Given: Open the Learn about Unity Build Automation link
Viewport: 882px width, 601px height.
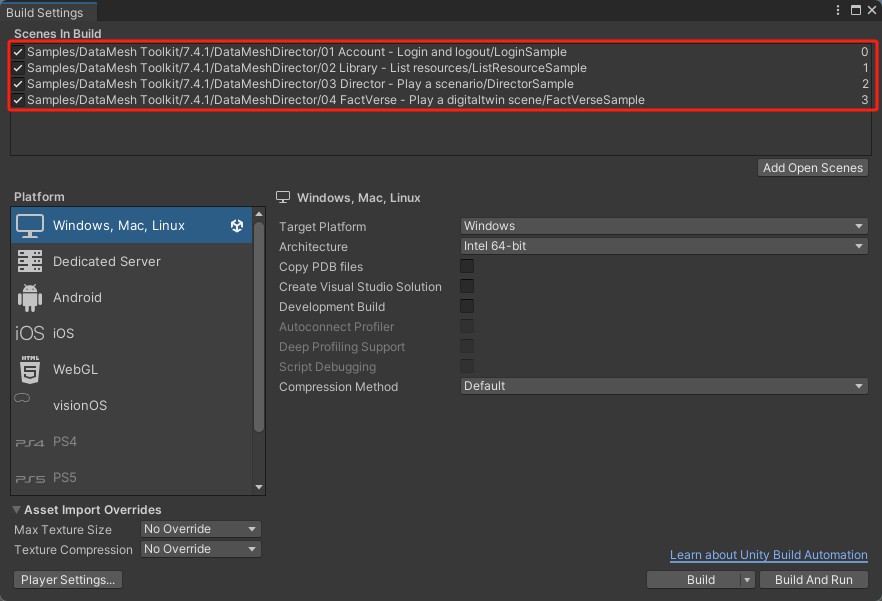Looking at the screenshot, I should [768, 555].
